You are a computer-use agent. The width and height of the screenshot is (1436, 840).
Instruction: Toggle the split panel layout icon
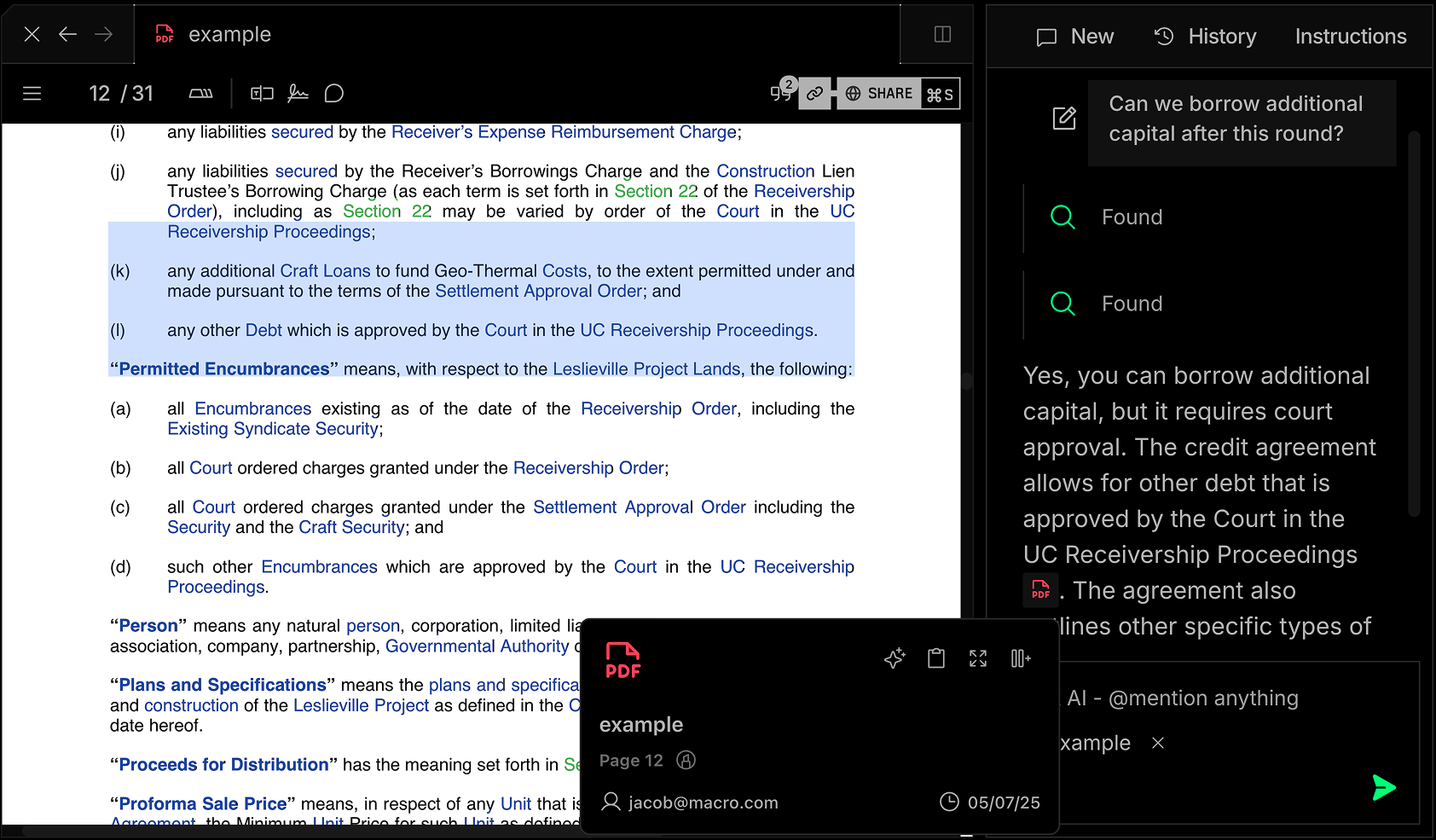click(x=942, y=34)
